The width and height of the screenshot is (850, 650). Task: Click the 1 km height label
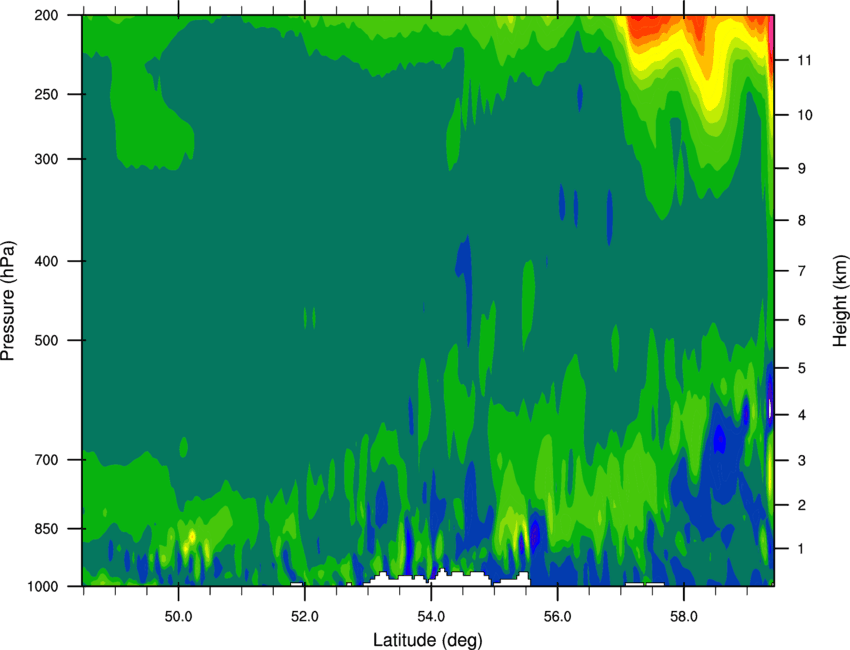(801, 549)
